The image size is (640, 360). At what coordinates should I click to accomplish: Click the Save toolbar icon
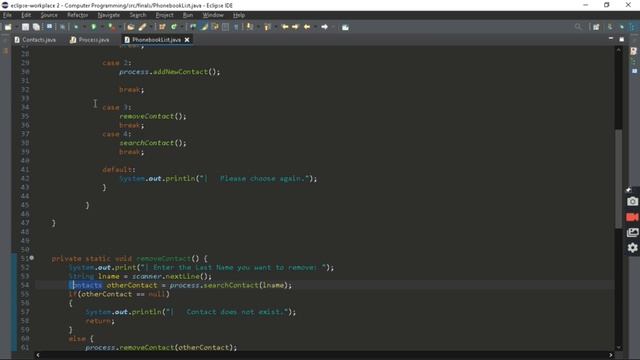point(25,27)
